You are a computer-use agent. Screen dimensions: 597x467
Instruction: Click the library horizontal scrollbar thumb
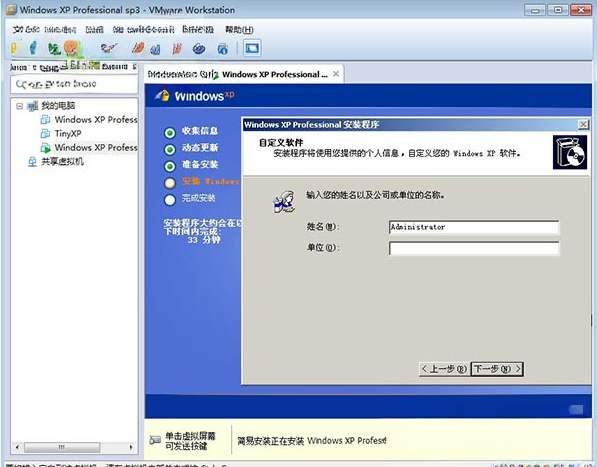(62, 447)
